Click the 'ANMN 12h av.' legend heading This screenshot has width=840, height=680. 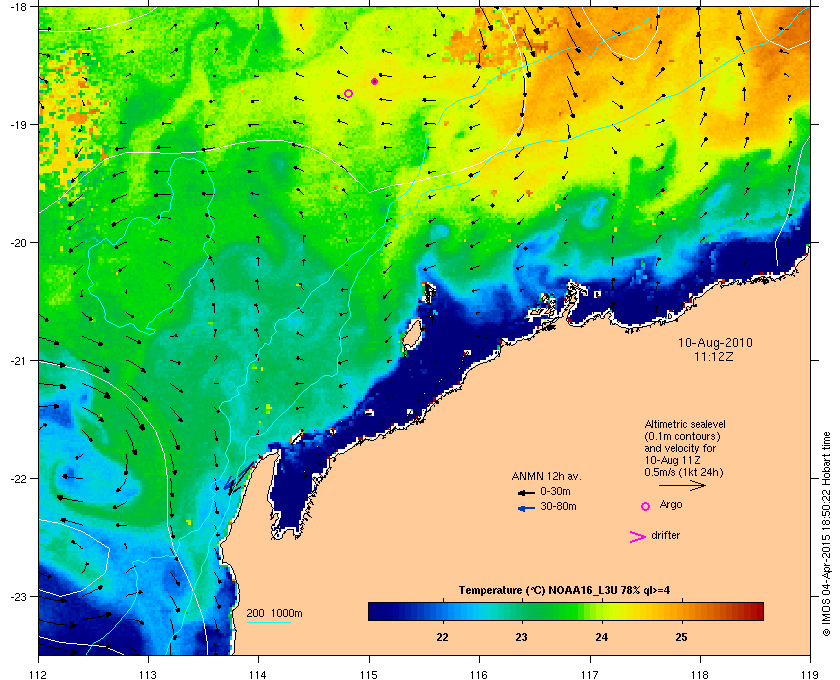(546, 476)
